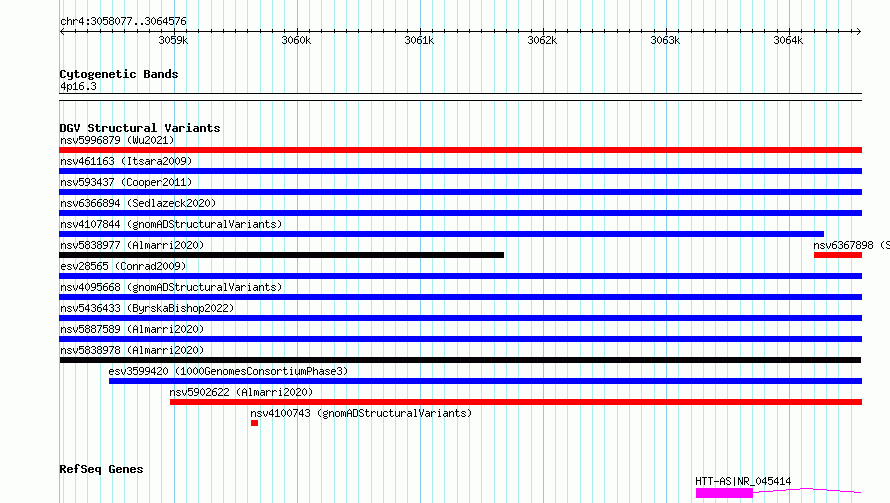Click the nsv593437 (Cooper2011) variant bar
Image resolution: width=890 pixels, height=503 pixels.
[x=460, y=192]
